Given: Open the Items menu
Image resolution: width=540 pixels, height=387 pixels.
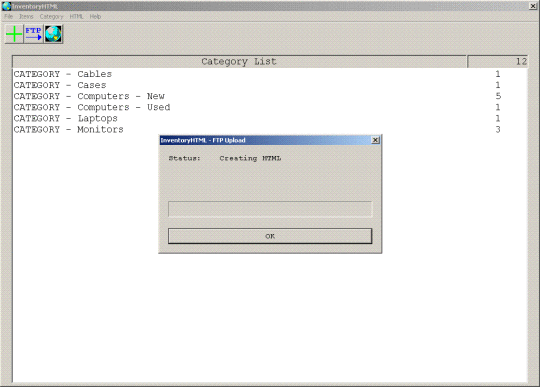Looking at the screenshot, I should tap(26, 17).
